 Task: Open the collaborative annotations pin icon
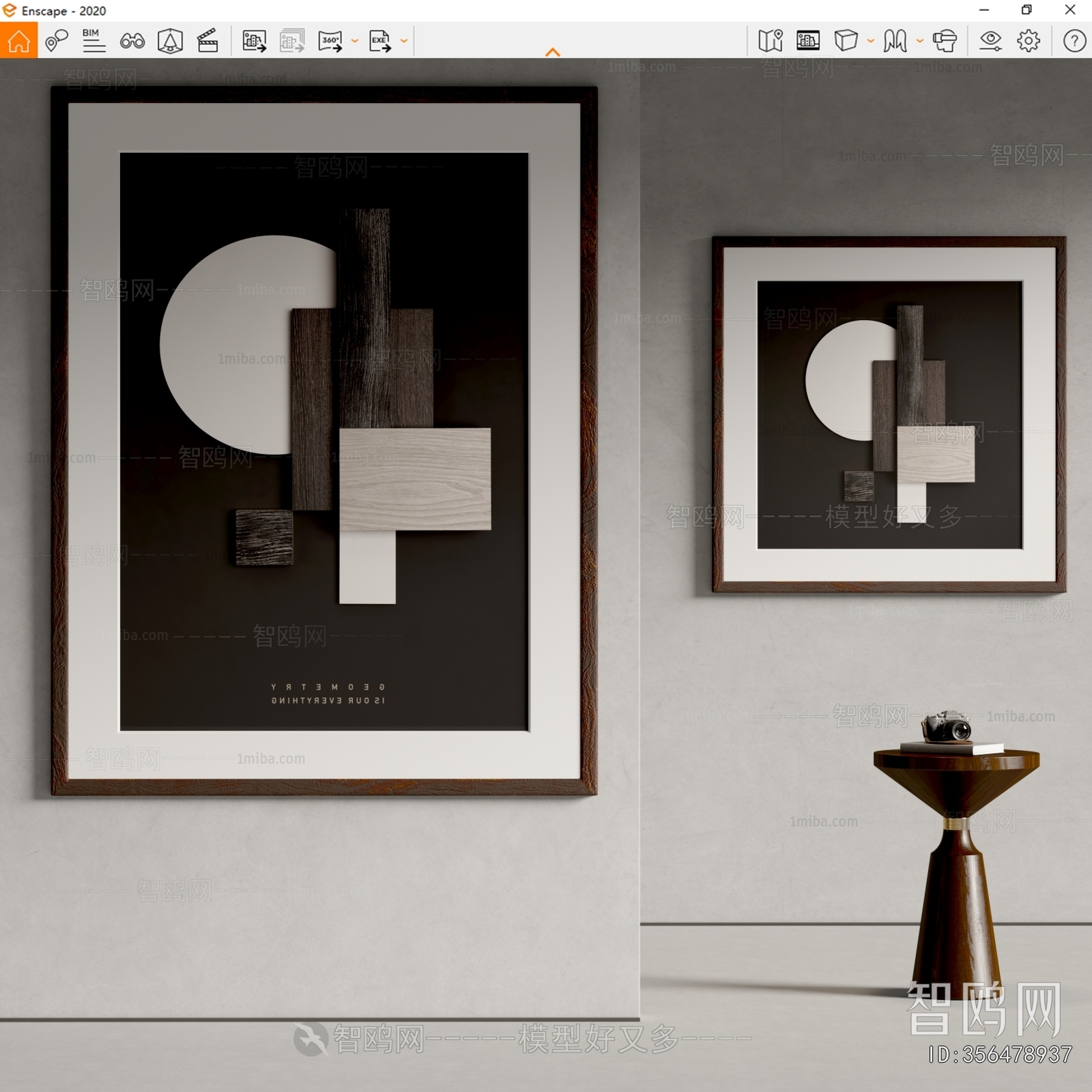[57, 41]
